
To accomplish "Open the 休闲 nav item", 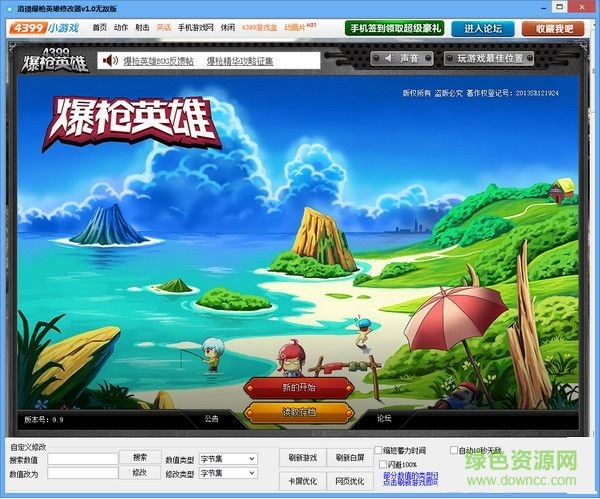I will 228,28.
